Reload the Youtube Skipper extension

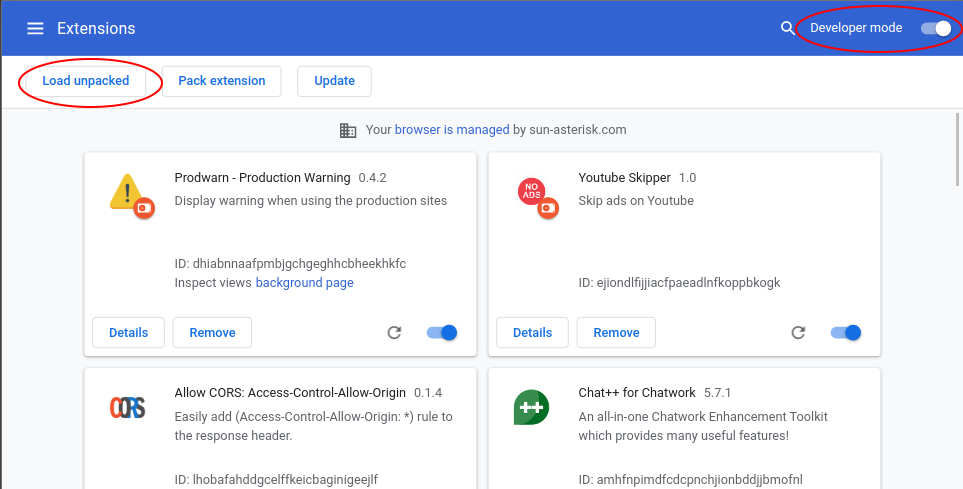798,333
